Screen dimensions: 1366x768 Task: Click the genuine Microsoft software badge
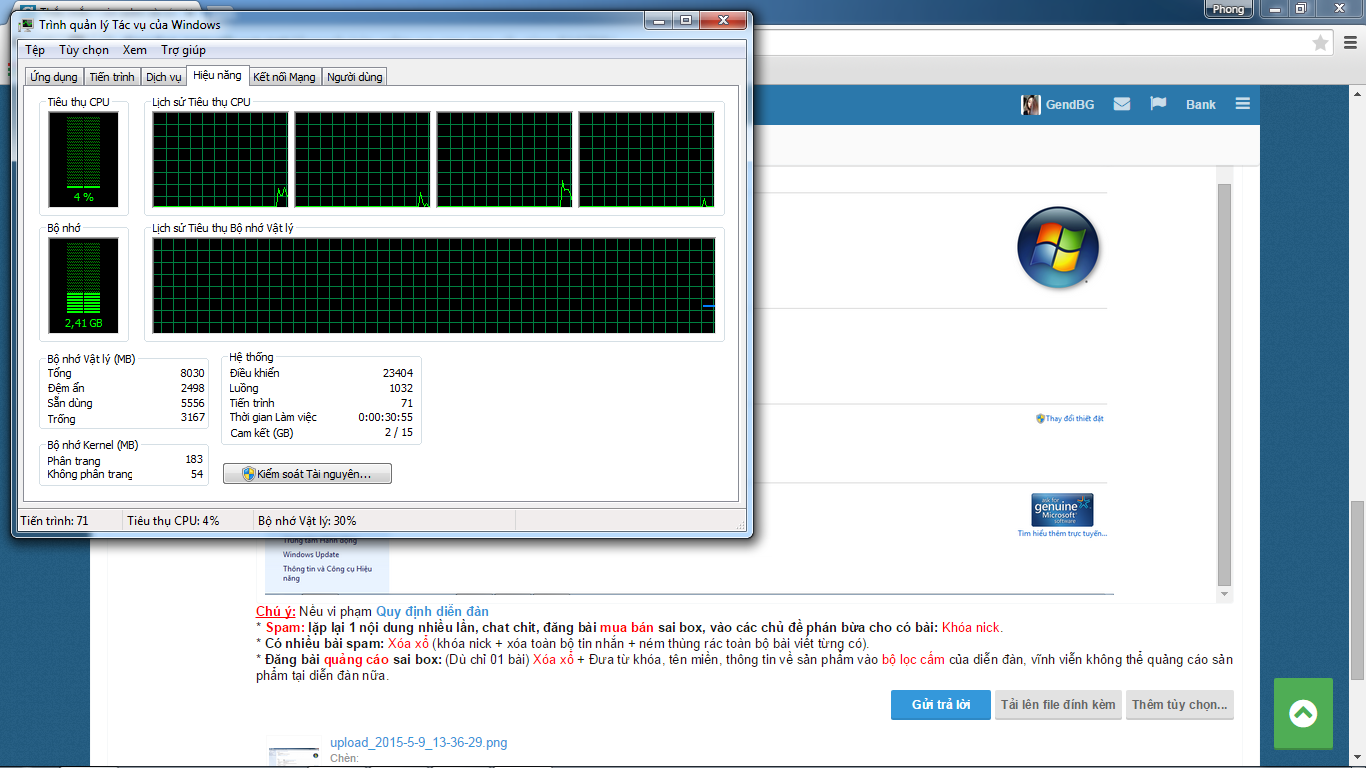click(x=1062, y=510)
